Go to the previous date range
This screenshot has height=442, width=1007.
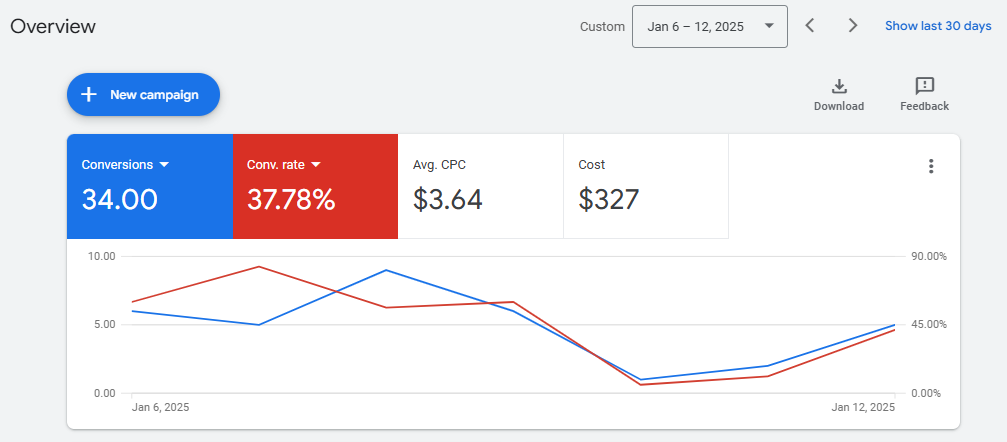pyautogui.click(x=810, y=26)
